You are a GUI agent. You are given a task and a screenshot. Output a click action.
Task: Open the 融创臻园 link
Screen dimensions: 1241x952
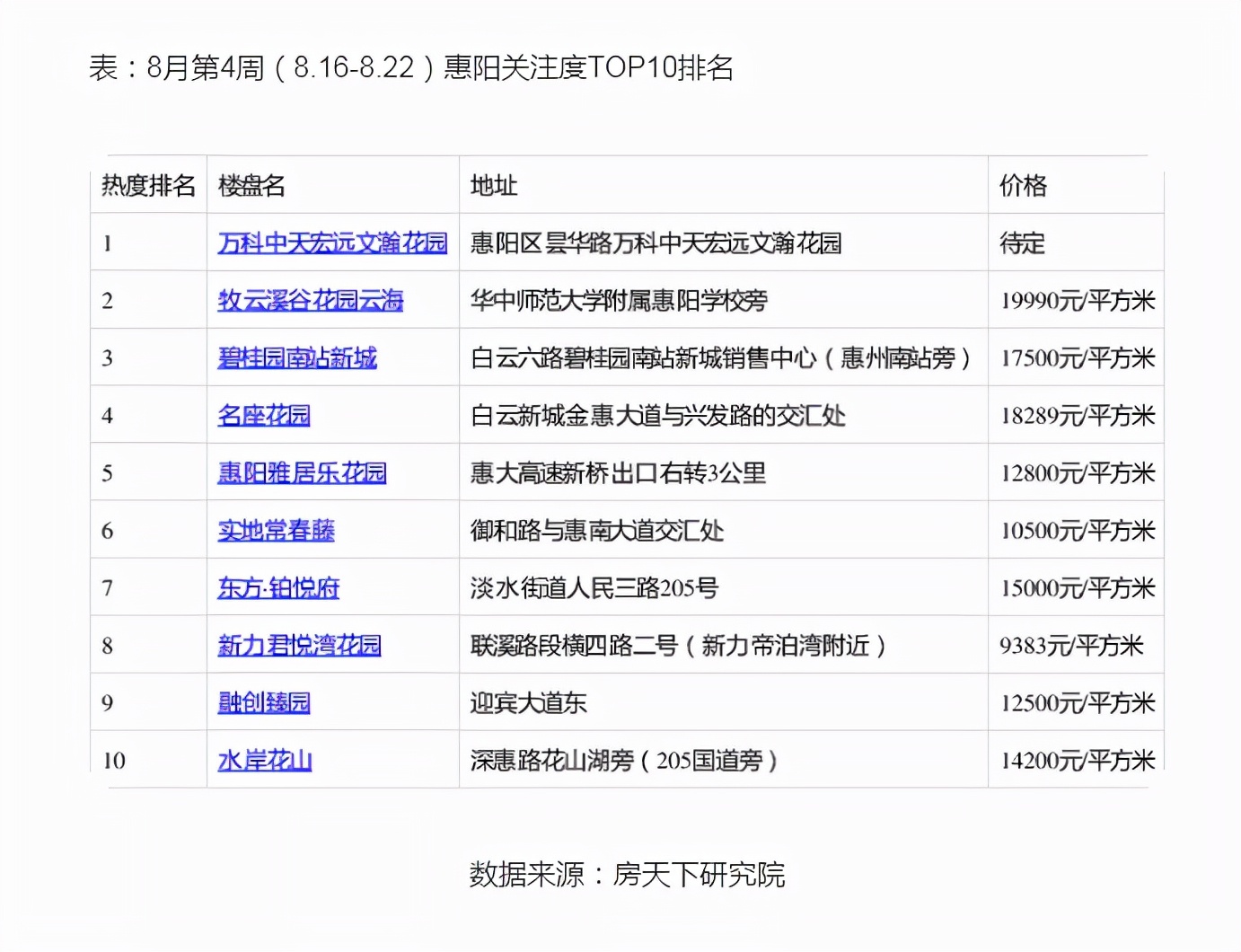tap(263, 702)
